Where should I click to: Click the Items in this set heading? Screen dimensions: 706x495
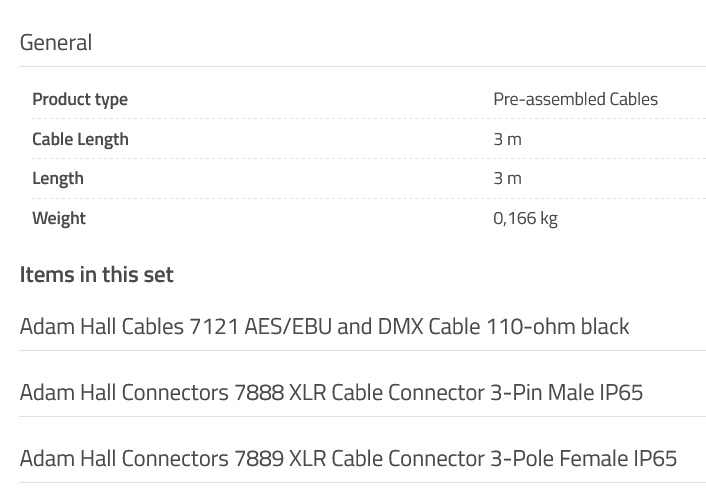96,274
